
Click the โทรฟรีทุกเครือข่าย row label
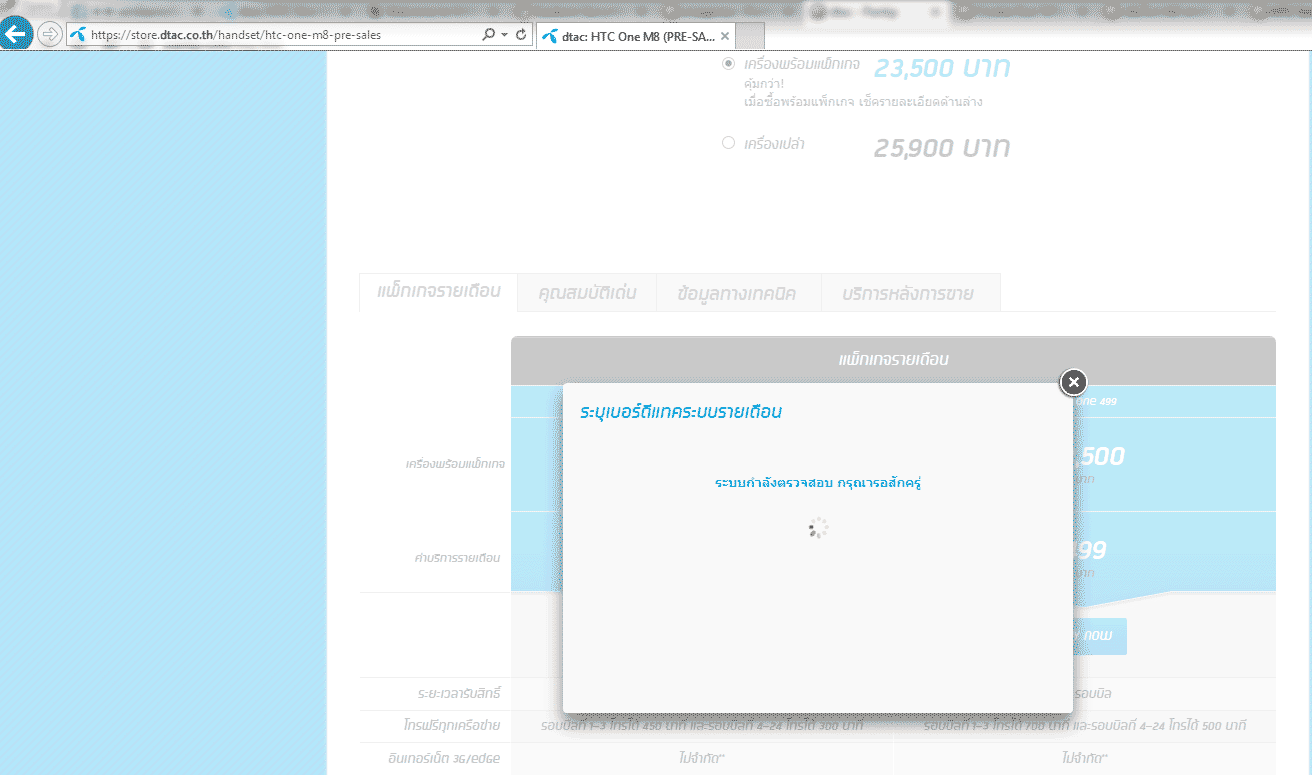pos(452,725)
